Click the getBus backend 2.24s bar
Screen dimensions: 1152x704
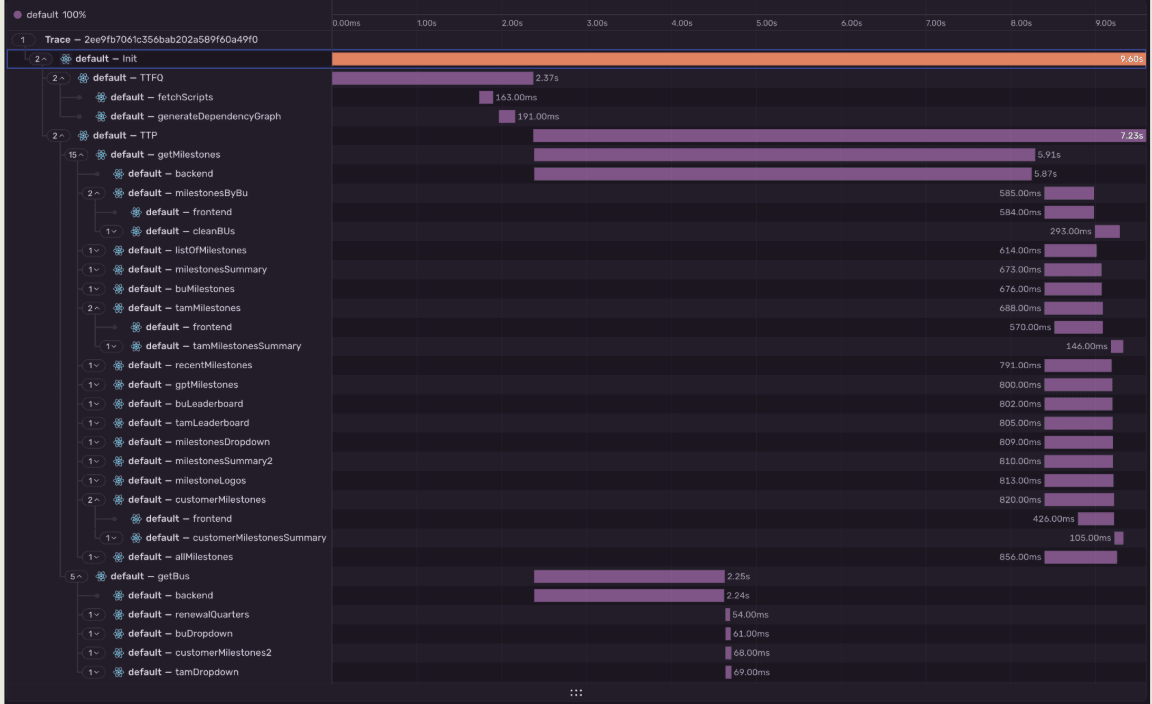coord(628,596)
